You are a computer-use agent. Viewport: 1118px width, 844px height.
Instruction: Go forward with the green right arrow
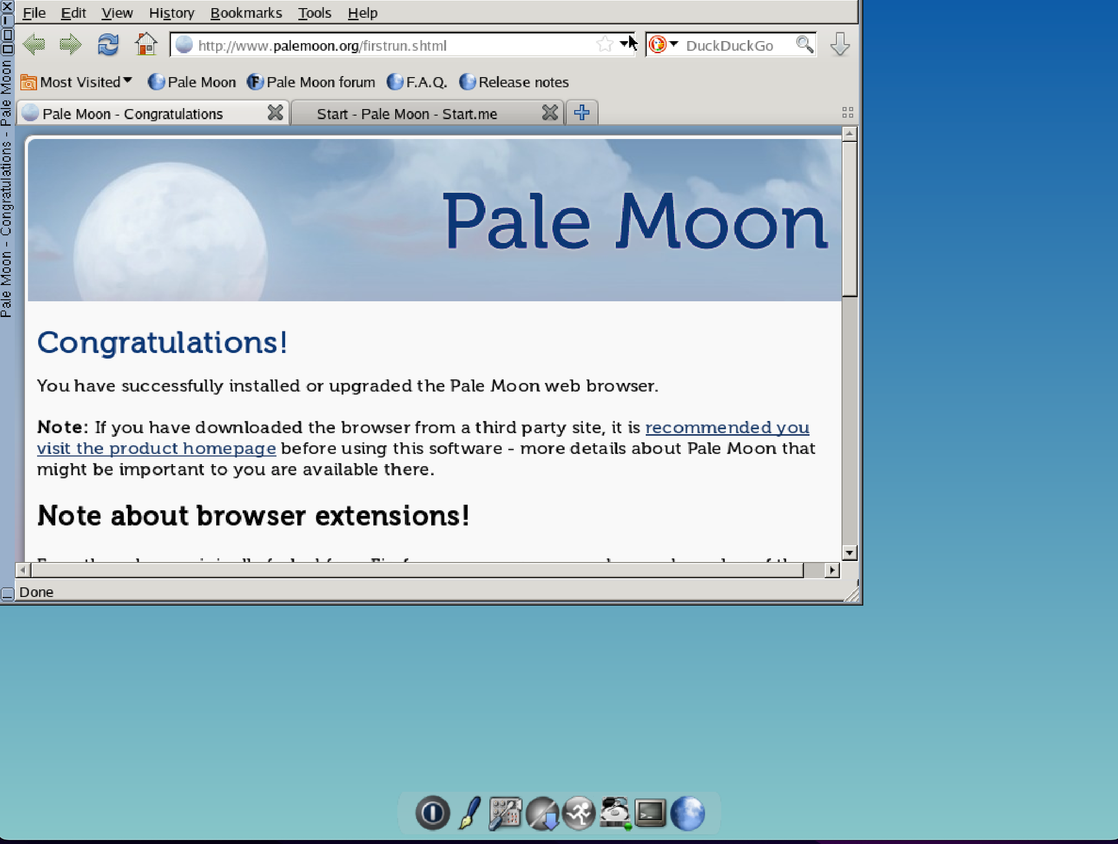click(x=70, y=45)
